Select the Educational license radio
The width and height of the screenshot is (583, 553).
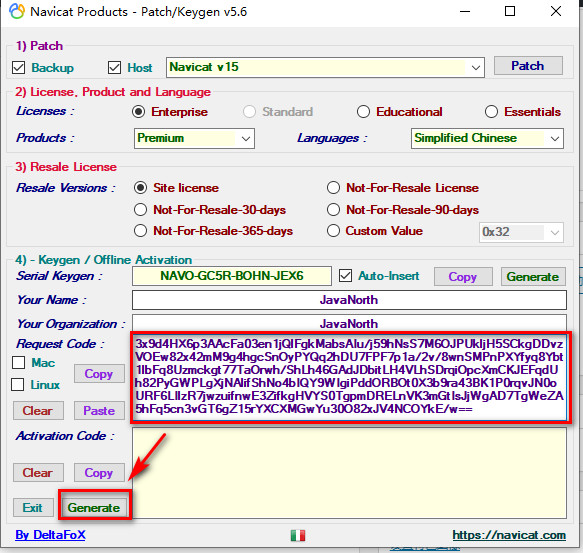(x=363, y=112)
